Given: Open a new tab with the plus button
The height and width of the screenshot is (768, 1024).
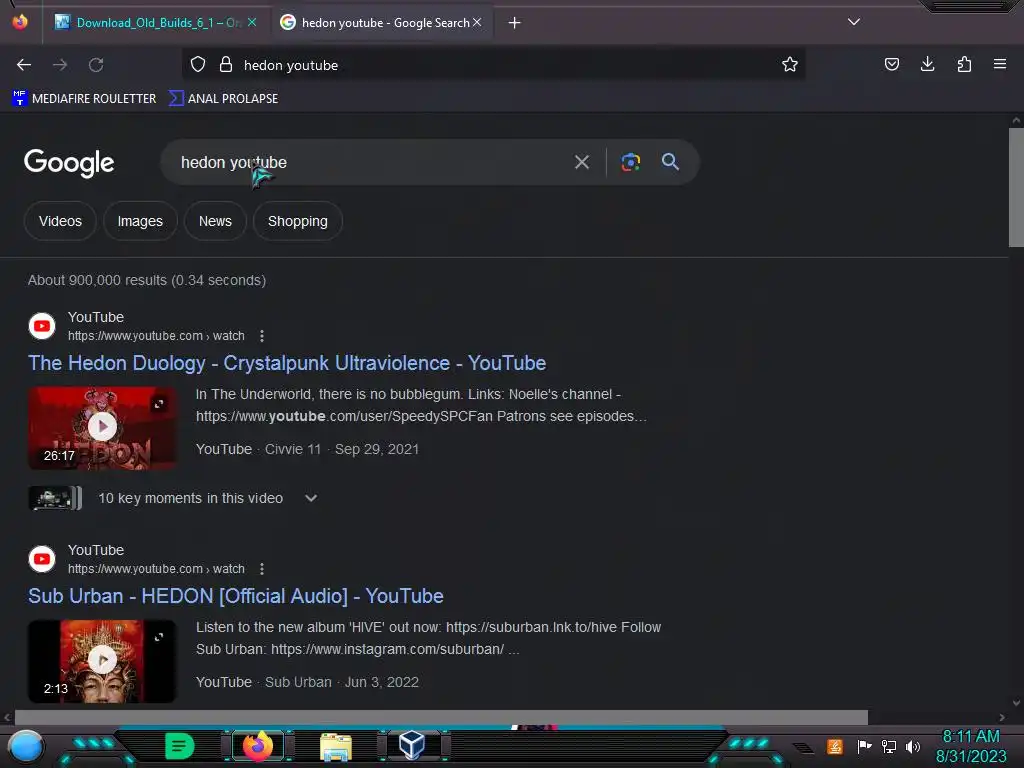Looking at the screenshot, I should [515, 23].
